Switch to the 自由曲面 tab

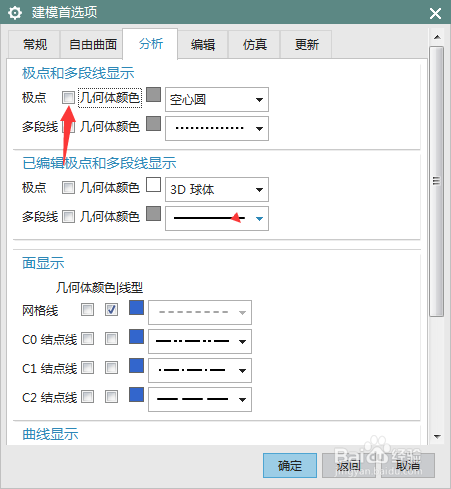click(93, 44)
